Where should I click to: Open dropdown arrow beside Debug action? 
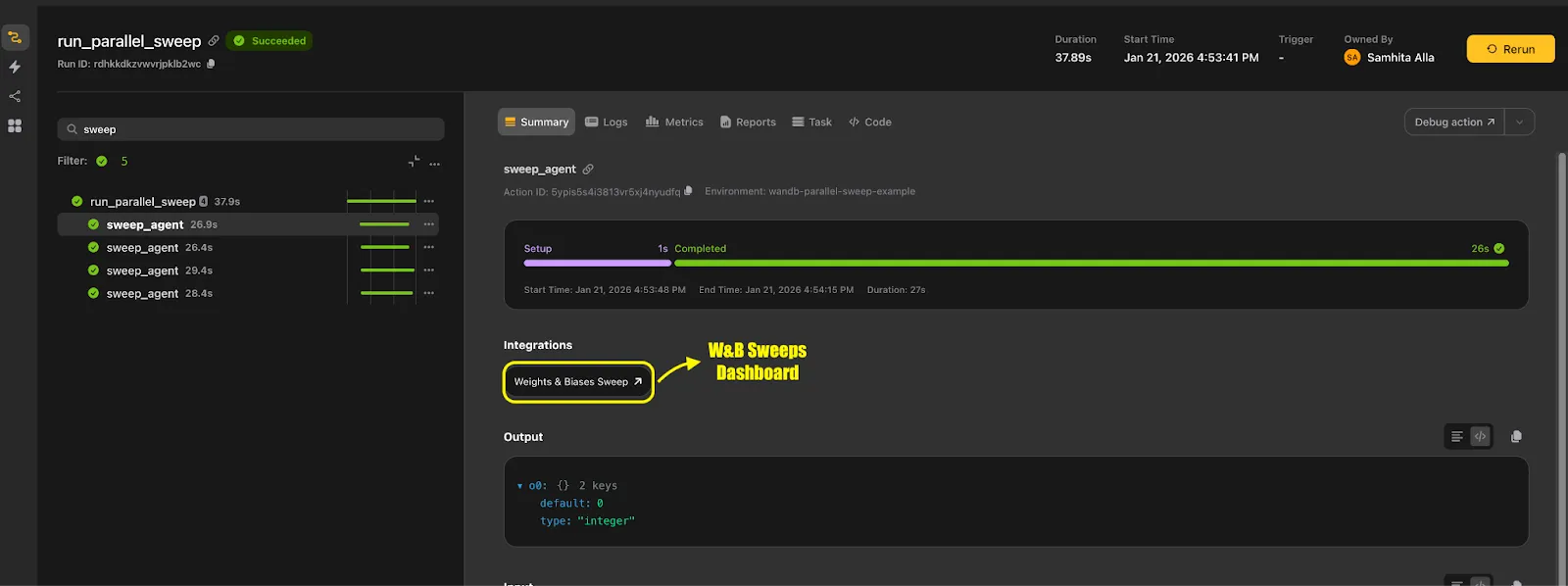pos(1519,122)
